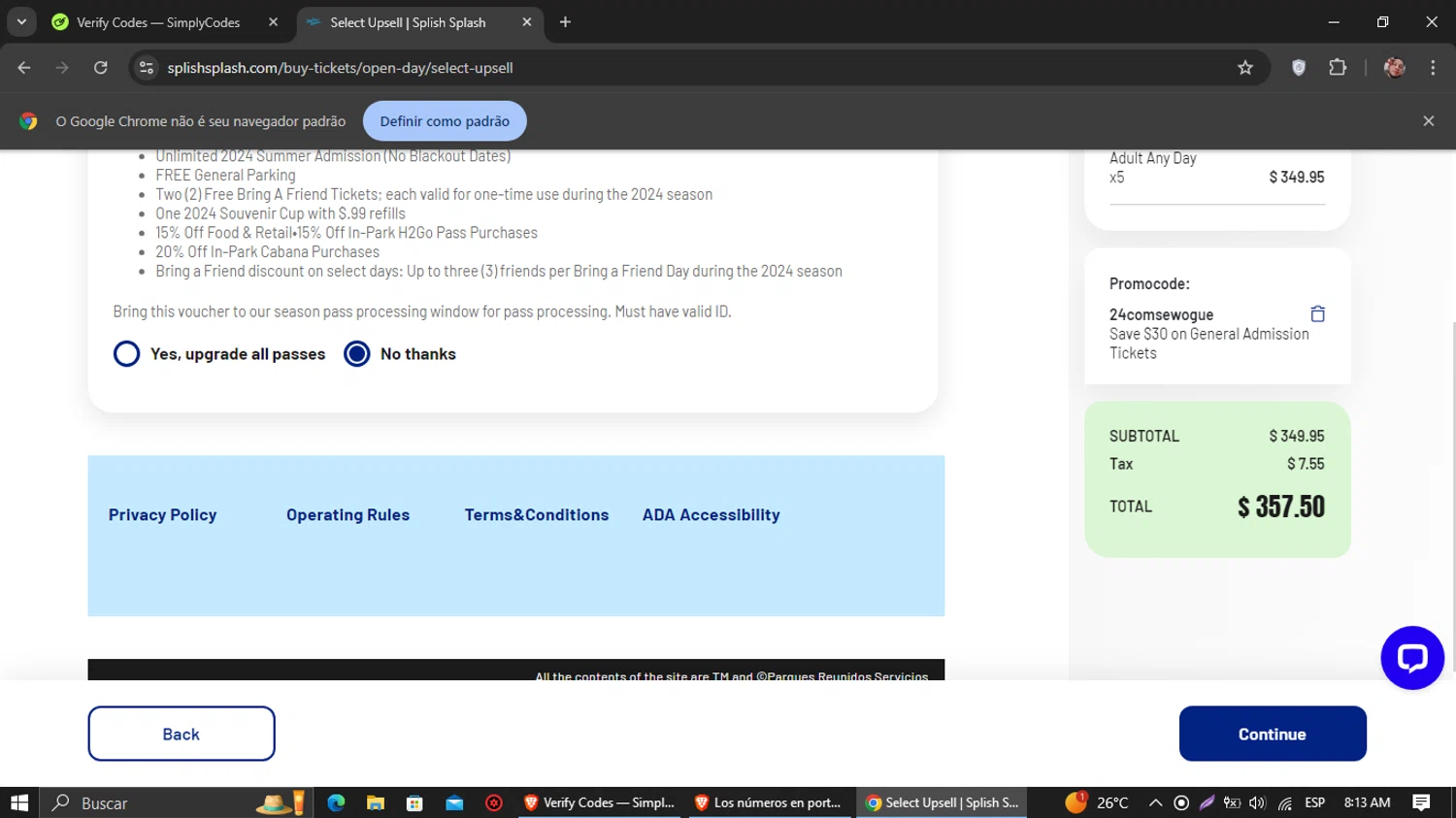The image size is (1456, 818).
Task: Click the total amount $ 357.50
Action: click(1280, 507)
